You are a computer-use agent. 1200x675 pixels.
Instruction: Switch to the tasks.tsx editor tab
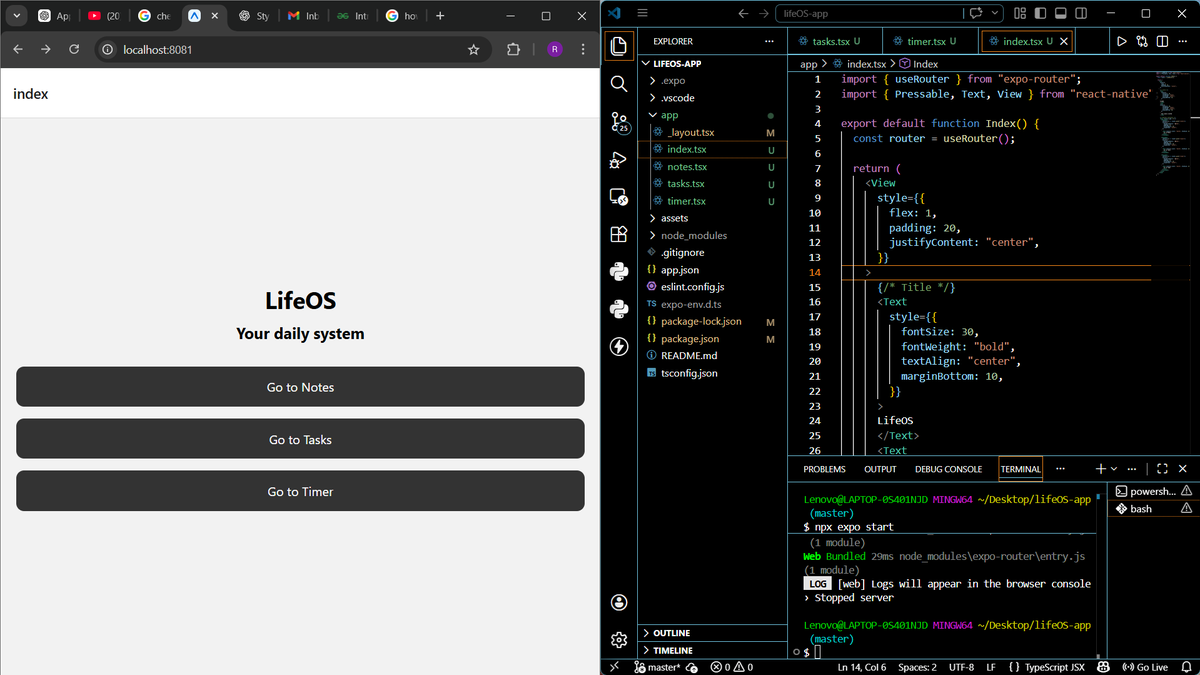[836, 41]
